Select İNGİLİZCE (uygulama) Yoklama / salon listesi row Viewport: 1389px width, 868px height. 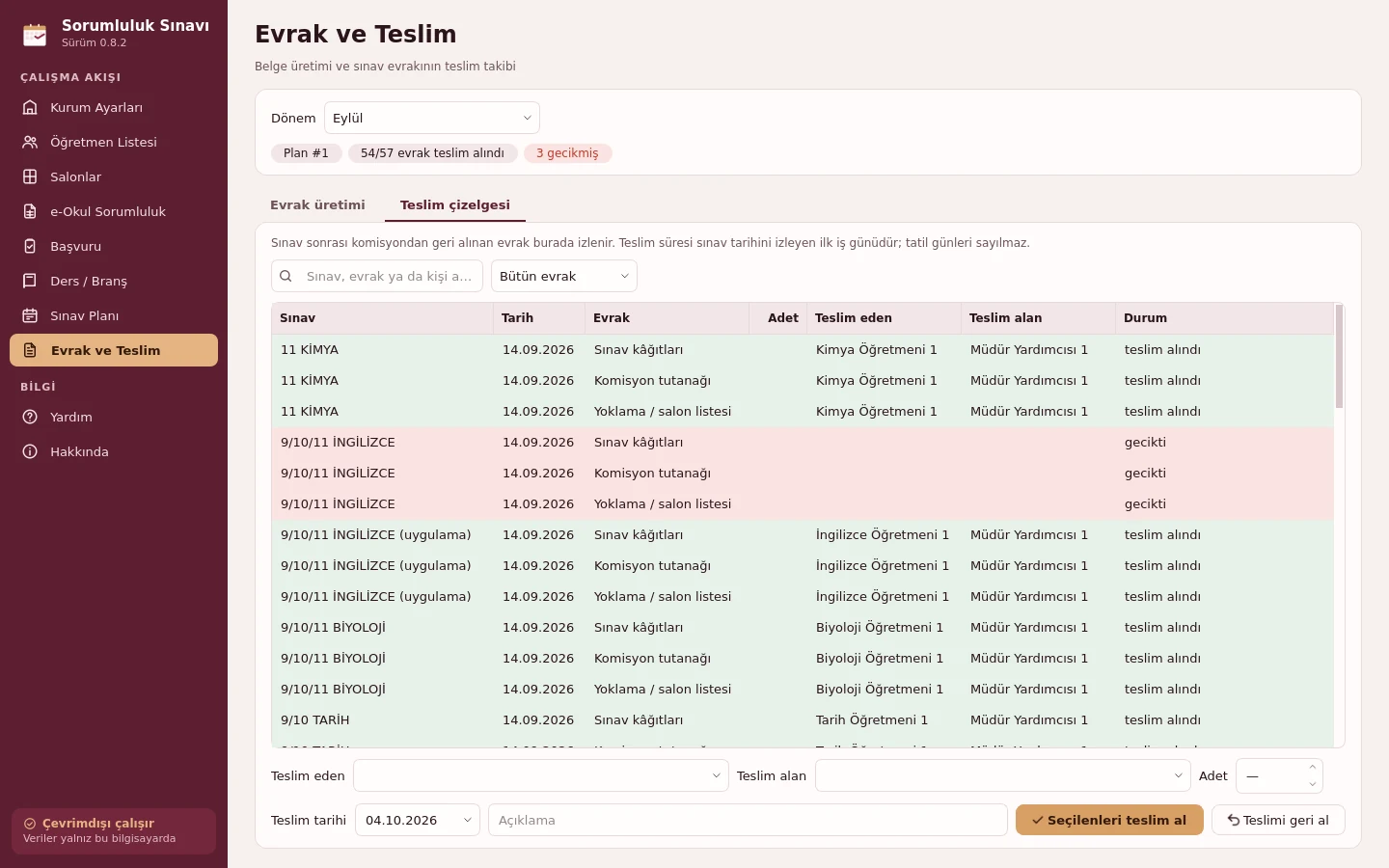(803, 597)
